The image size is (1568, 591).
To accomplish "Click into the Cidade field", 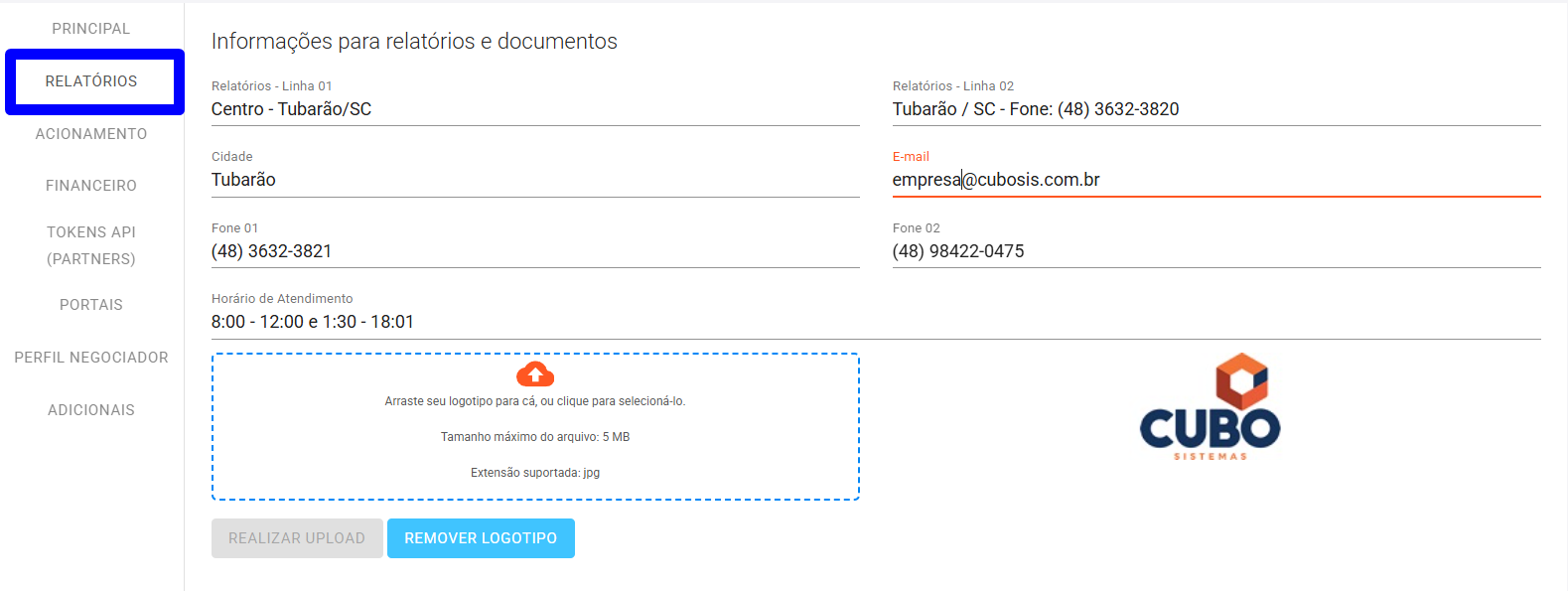I will [x=535, y=180].
